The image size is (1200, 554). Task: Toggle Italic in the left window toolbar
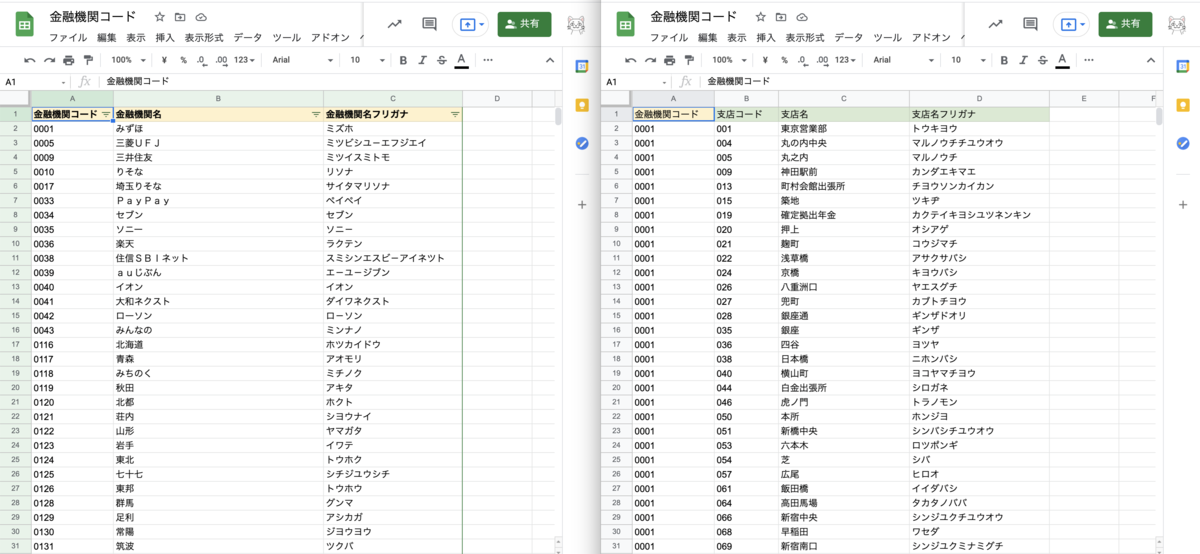pyautogui.click(x=423, y=60)
